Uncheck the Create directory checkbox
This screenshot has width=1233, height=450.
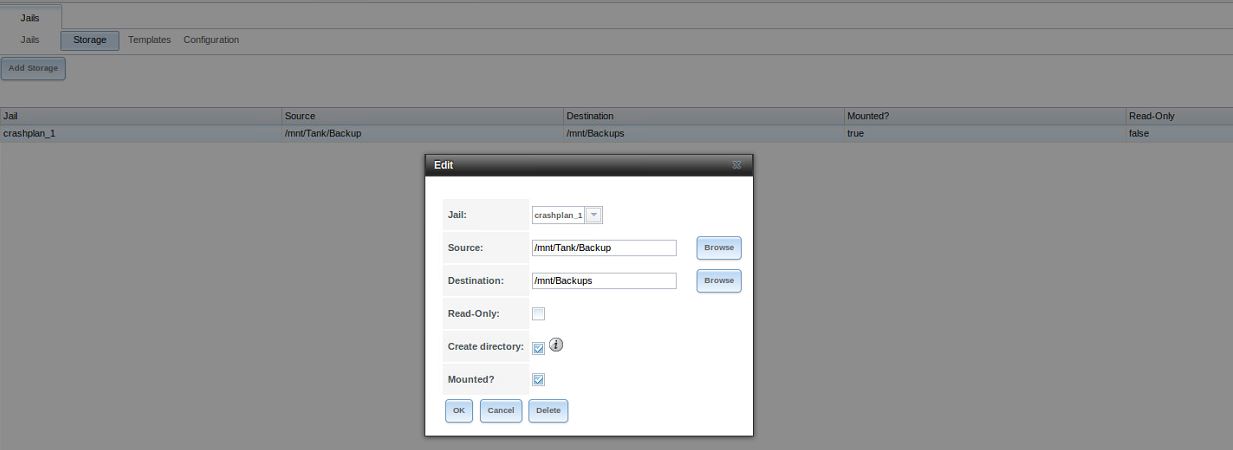pos(538,348)
